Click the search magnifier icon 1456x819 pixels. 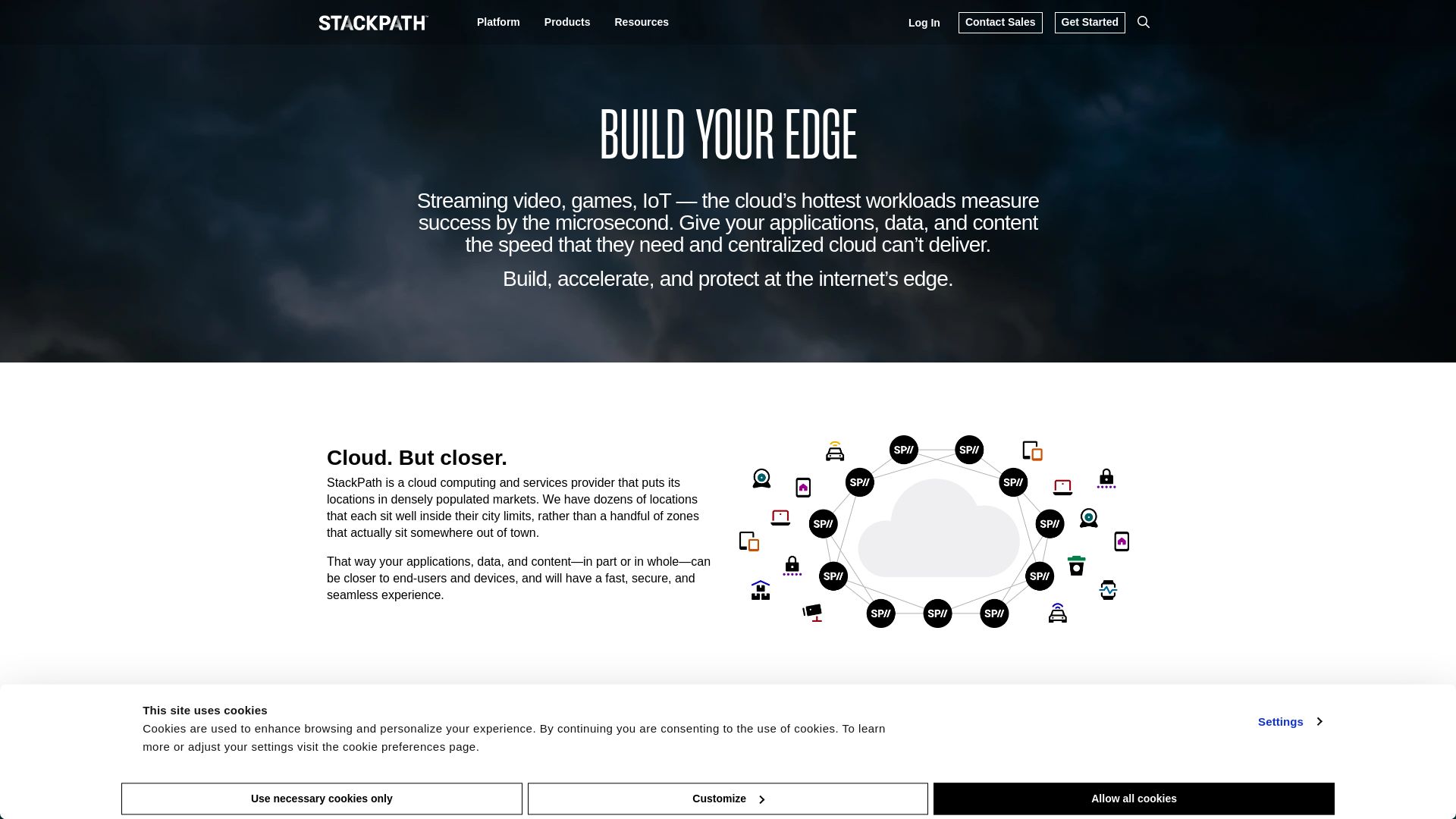coord(1143,22)
